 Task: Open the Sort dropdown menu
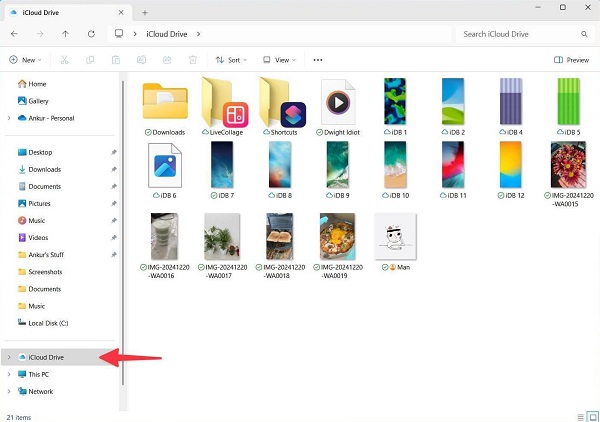231,60
